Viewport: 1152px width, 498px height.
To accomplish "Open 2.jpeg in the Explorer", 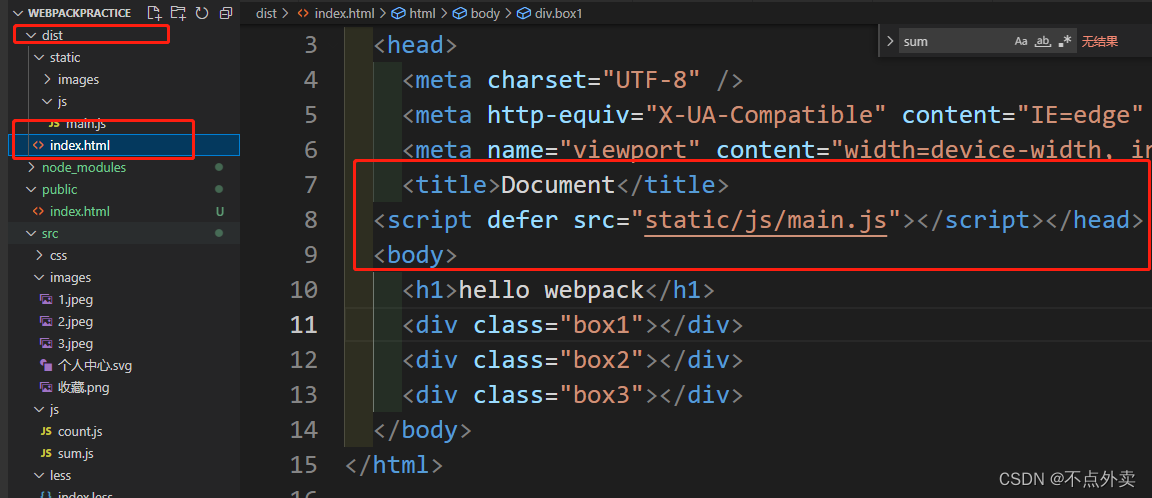I will (x=75, y=322).
